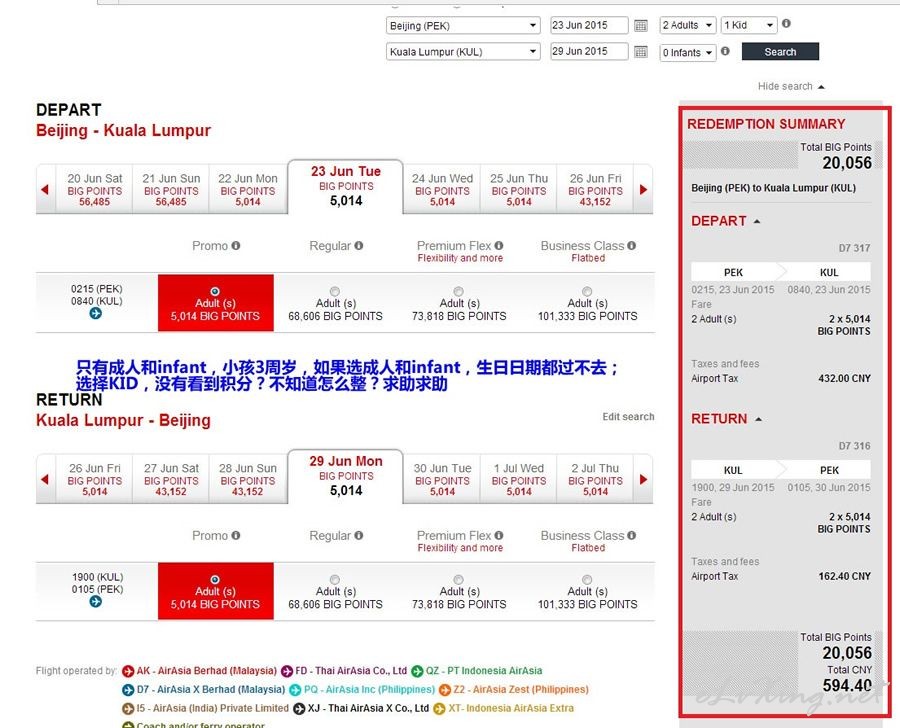Click the Regular info icon in Depart section
Viewport: 900px width, 728px height.
coord(359,246)
